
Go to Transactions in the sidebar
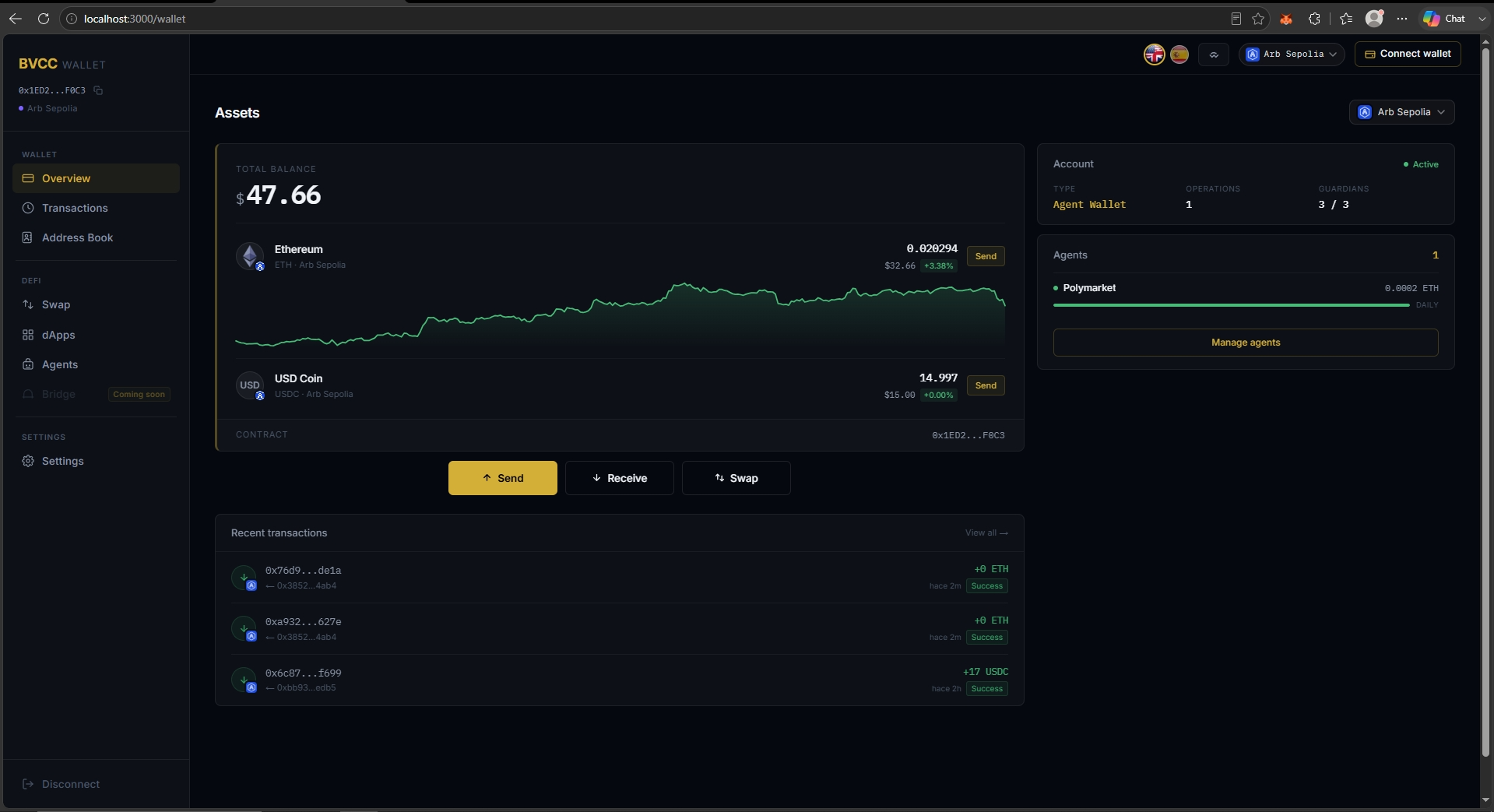point(96,208)
